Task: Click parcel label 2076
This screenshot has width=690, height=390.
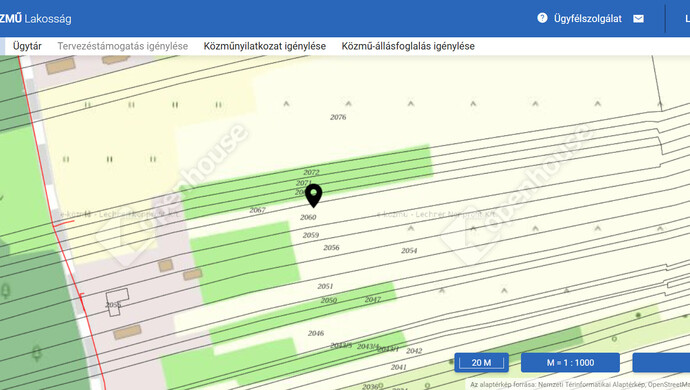Action: [338, 117]
